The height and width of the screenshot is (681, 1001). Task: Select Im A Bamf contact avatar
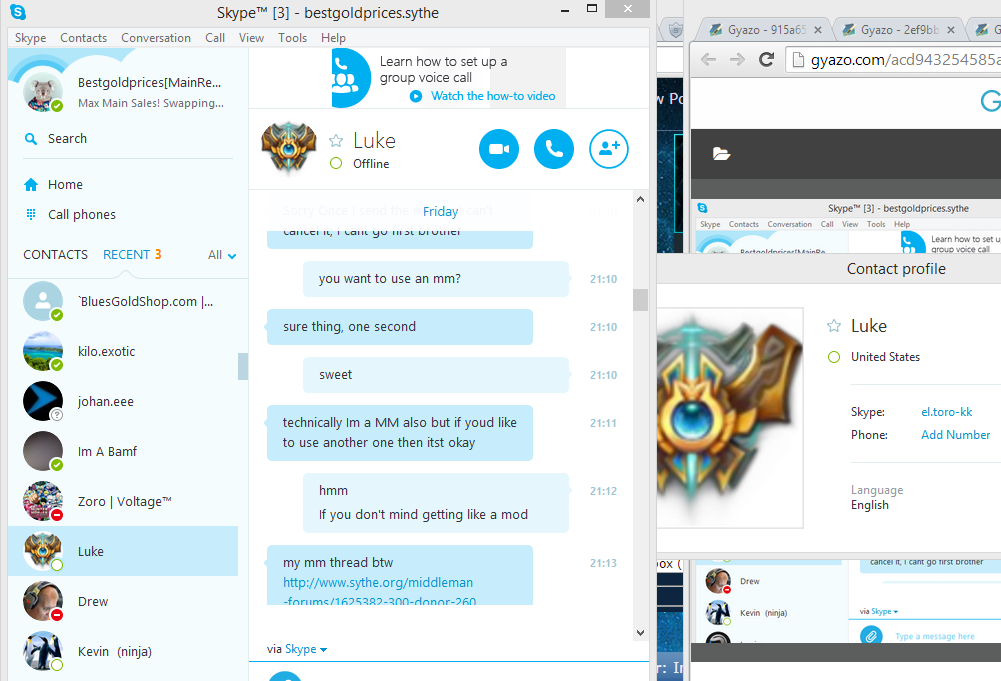[43, 451]
